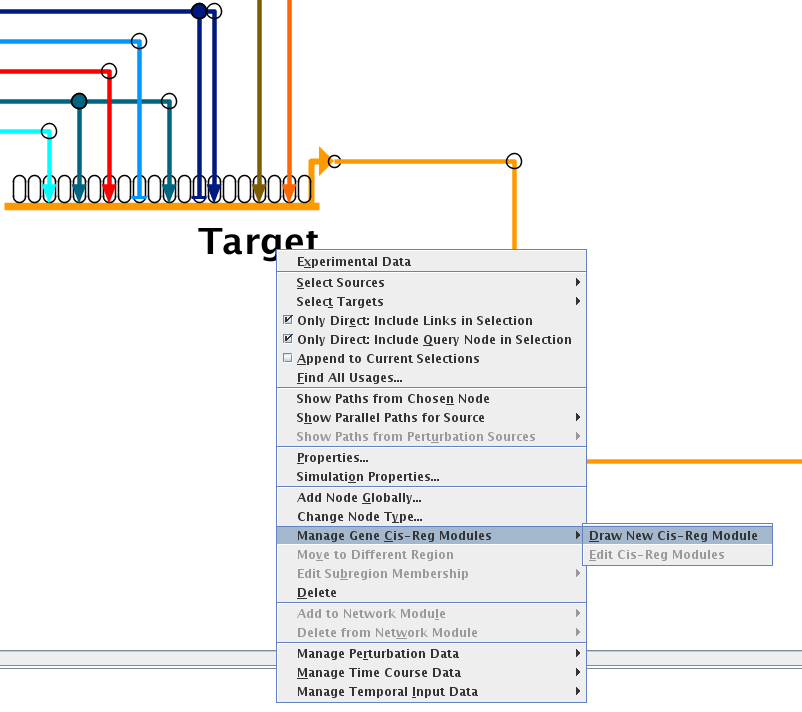Click the cyan arrowhead on the gene
Image resolution: width=802 pixels, height=712 pixels.
pyautogui.click(x=49, y=190)
